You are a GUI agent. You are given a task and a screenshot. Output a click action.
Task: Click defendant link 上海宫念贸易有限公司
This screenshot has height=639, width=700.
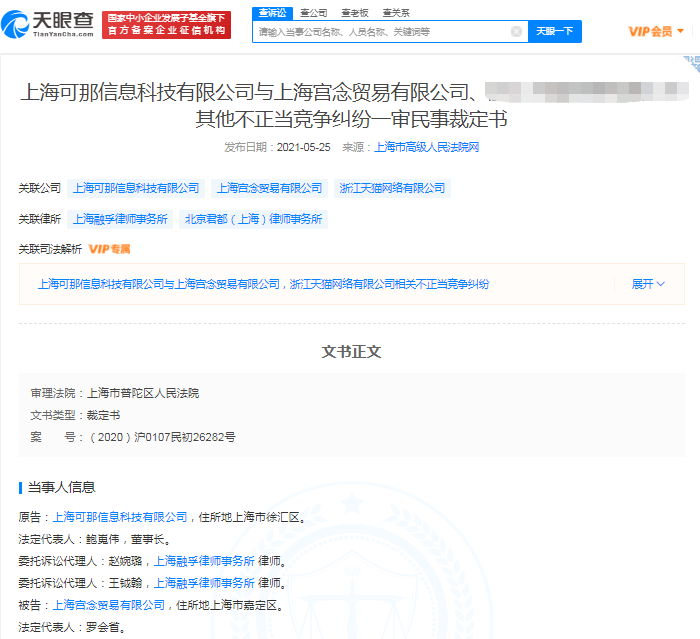click(108, 605)
